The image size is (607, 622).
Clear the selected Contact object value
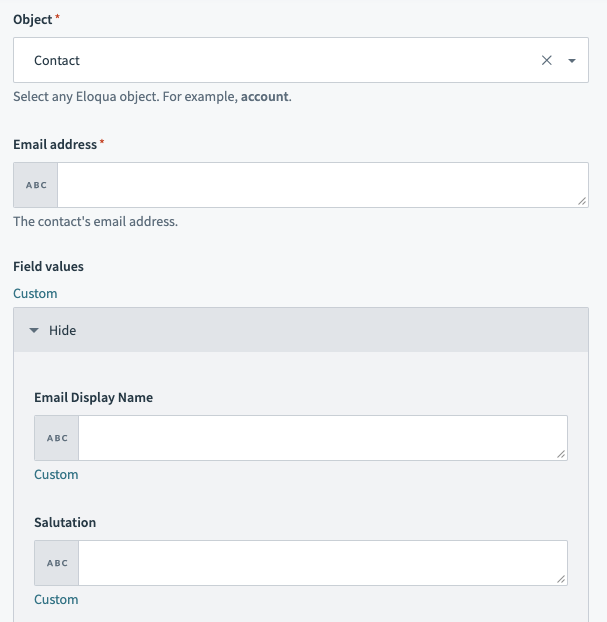coord(546,60)
